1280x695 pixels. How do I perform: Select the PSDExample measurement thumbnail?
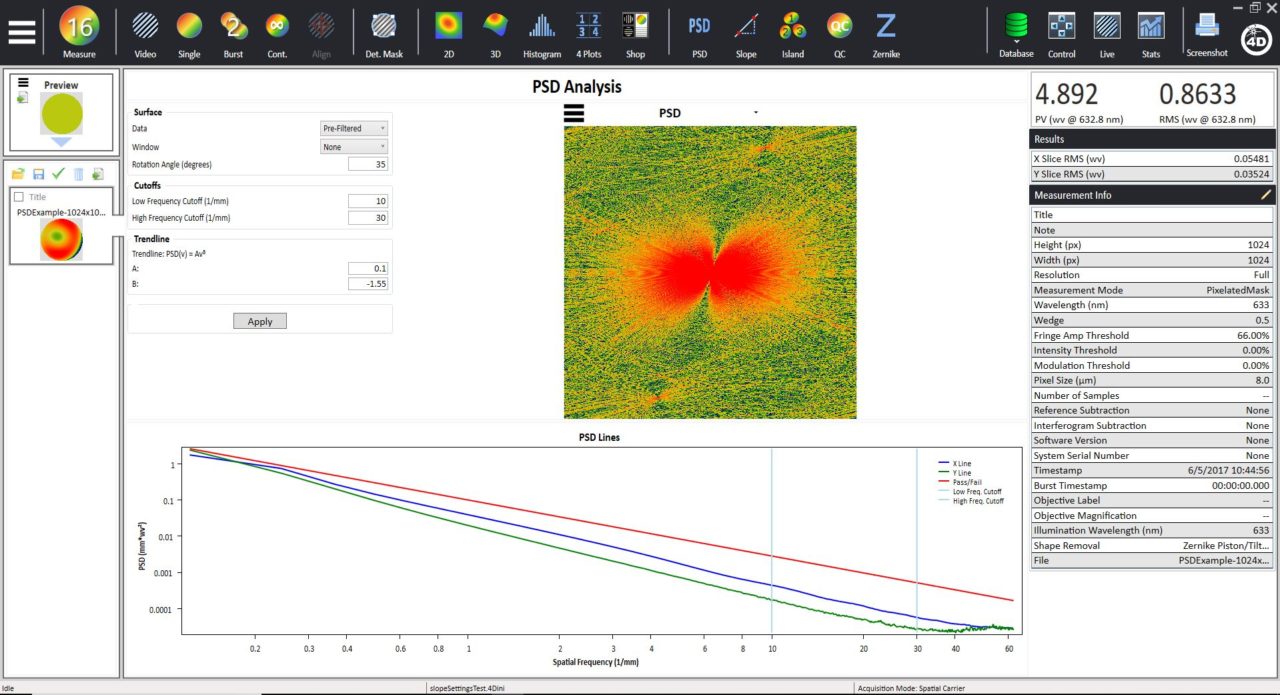(x=62, y=240)
